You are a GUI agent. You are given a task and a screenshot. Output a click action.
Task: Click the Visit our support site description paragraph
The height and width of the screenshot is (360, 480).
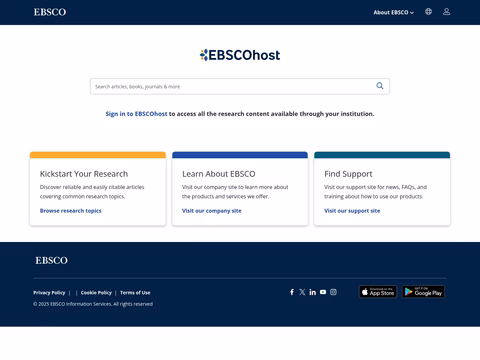click(x=375, y=192)
